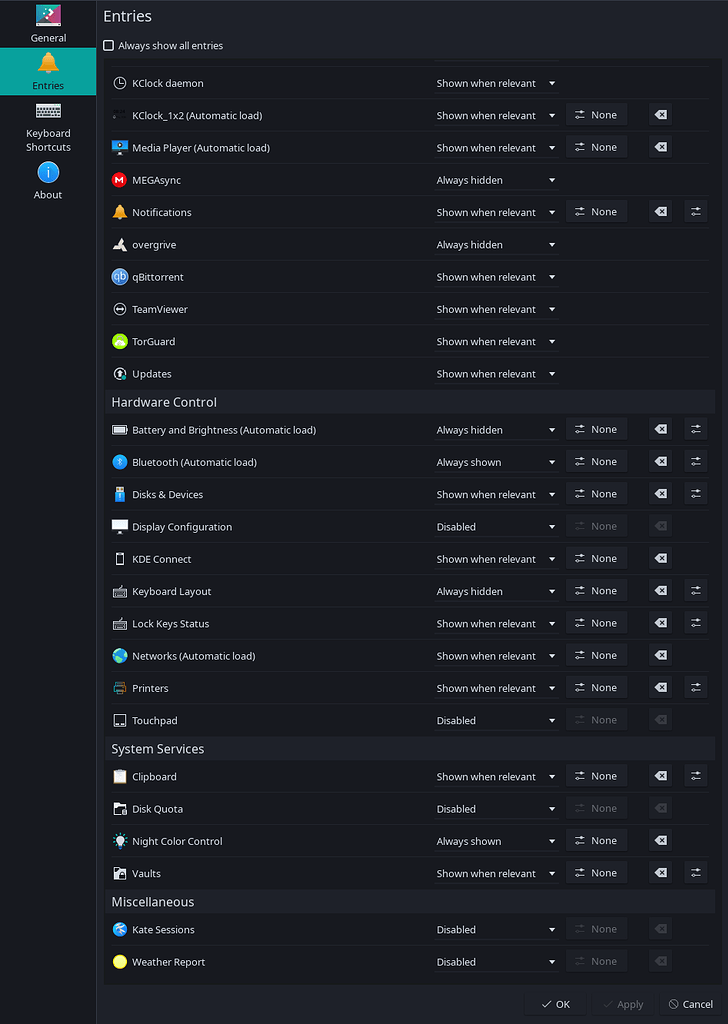Click the TeamViewer icon
The image size is (728, 1024).
click(x=122, y=308)
